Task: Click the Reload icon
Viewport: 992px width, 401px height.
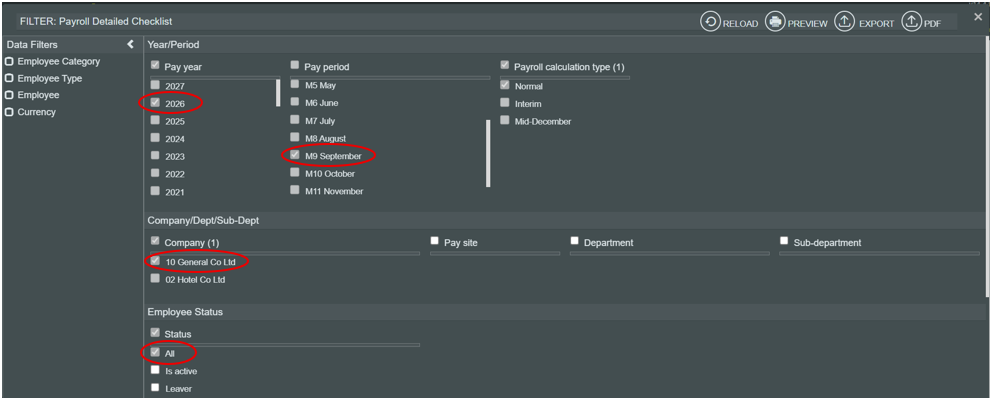Action: point(710,22)
